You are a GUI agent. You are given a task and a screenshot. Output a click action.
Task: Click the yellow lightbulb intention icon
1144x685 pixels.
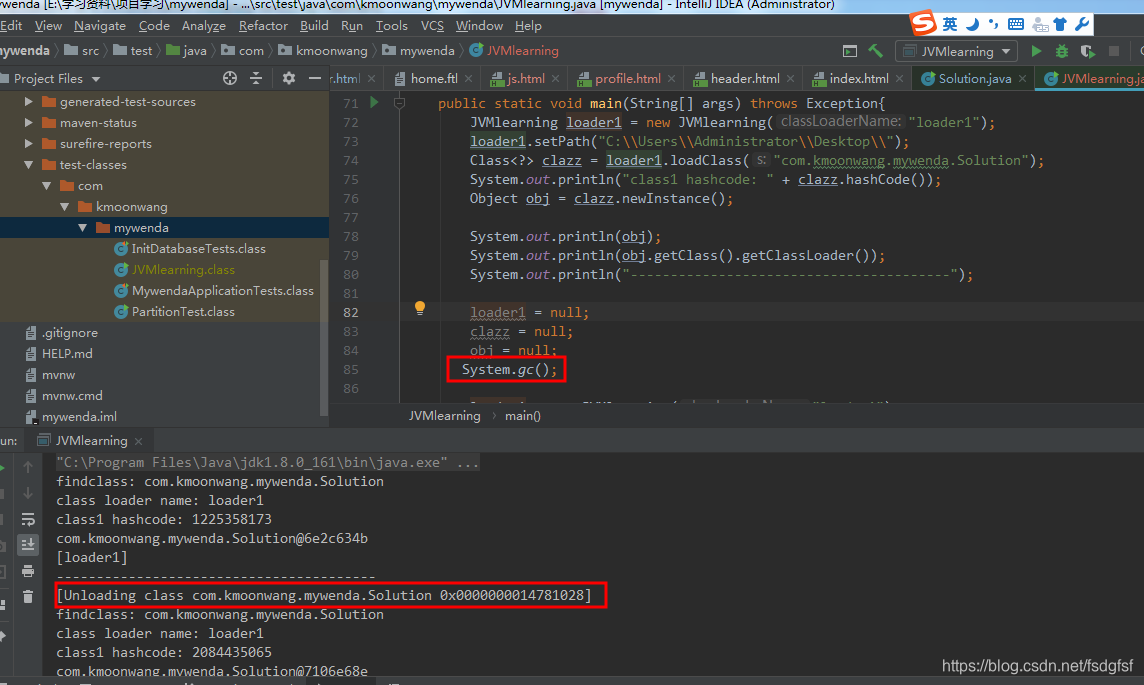(420, 308)
